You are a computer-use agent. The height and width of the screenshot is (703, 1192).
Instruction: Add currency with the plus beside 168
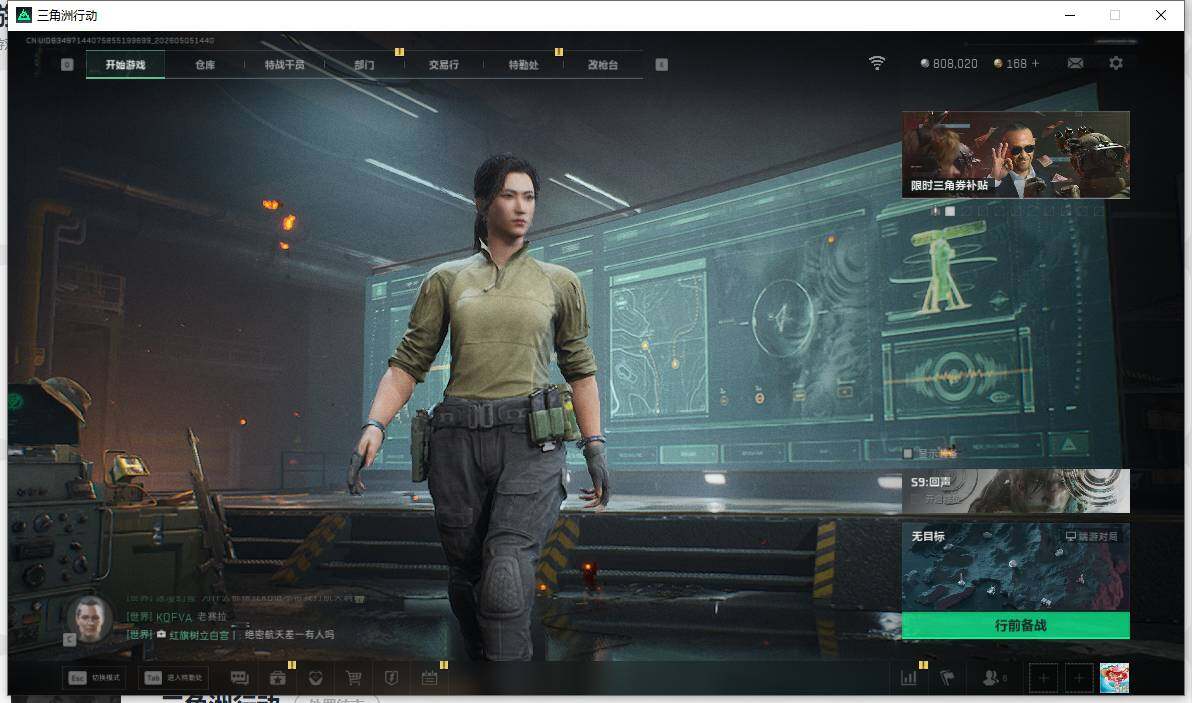(x=1035, y=64)
